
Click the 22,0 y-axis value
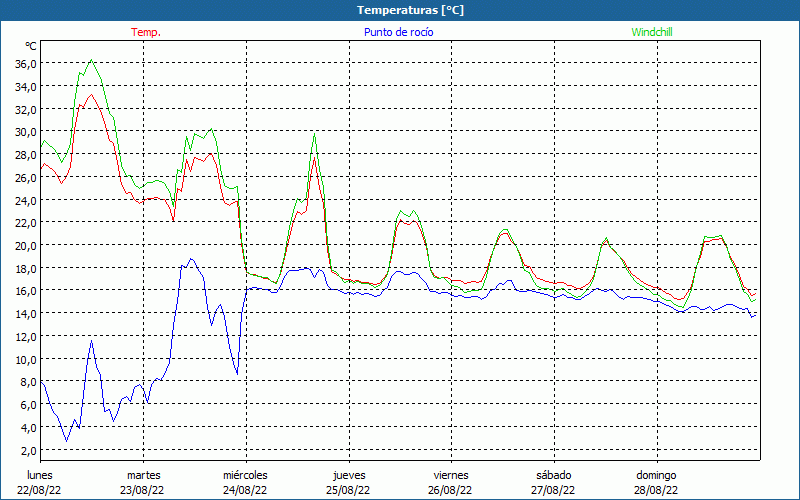(26, 222)
